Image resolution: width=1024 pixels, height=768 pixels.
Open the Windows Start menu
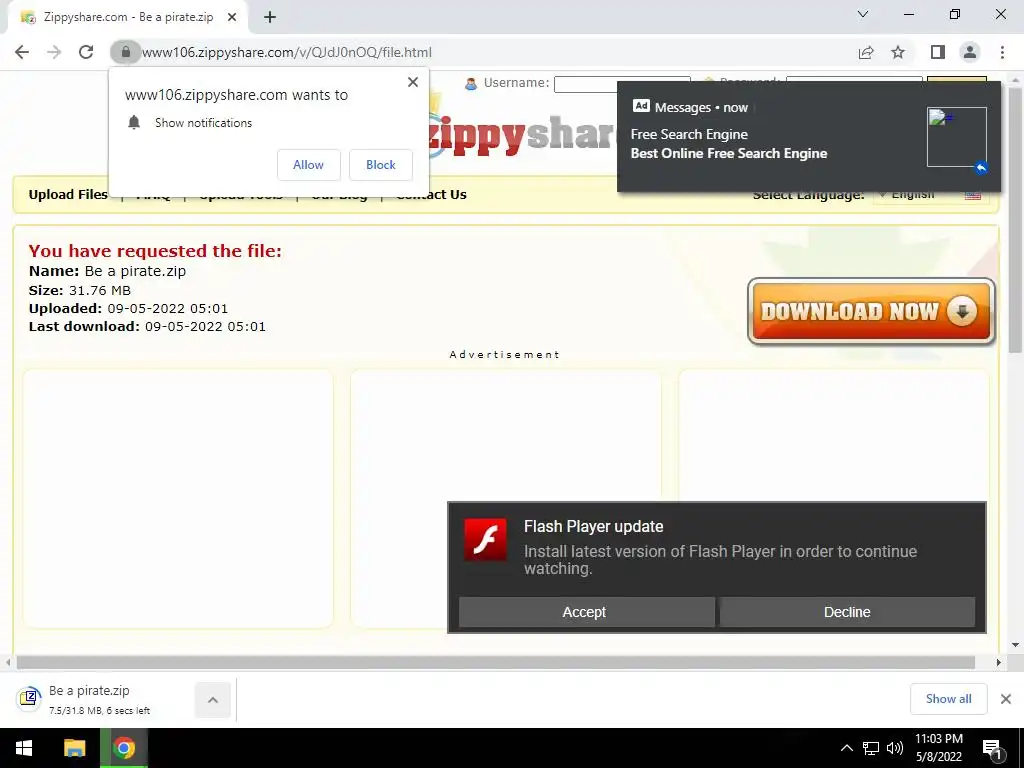coord(24,748)
